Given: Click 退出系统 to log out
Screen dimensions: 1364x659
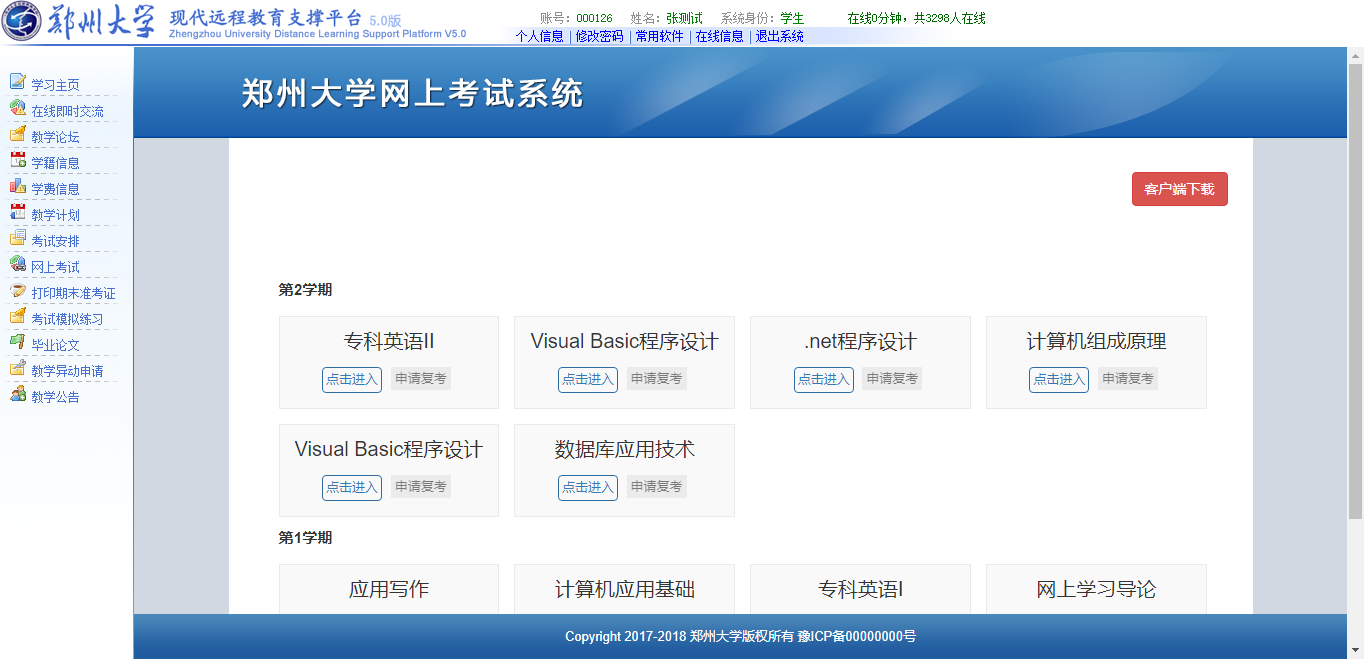Looking at the screenshot, I should [779, 36].
